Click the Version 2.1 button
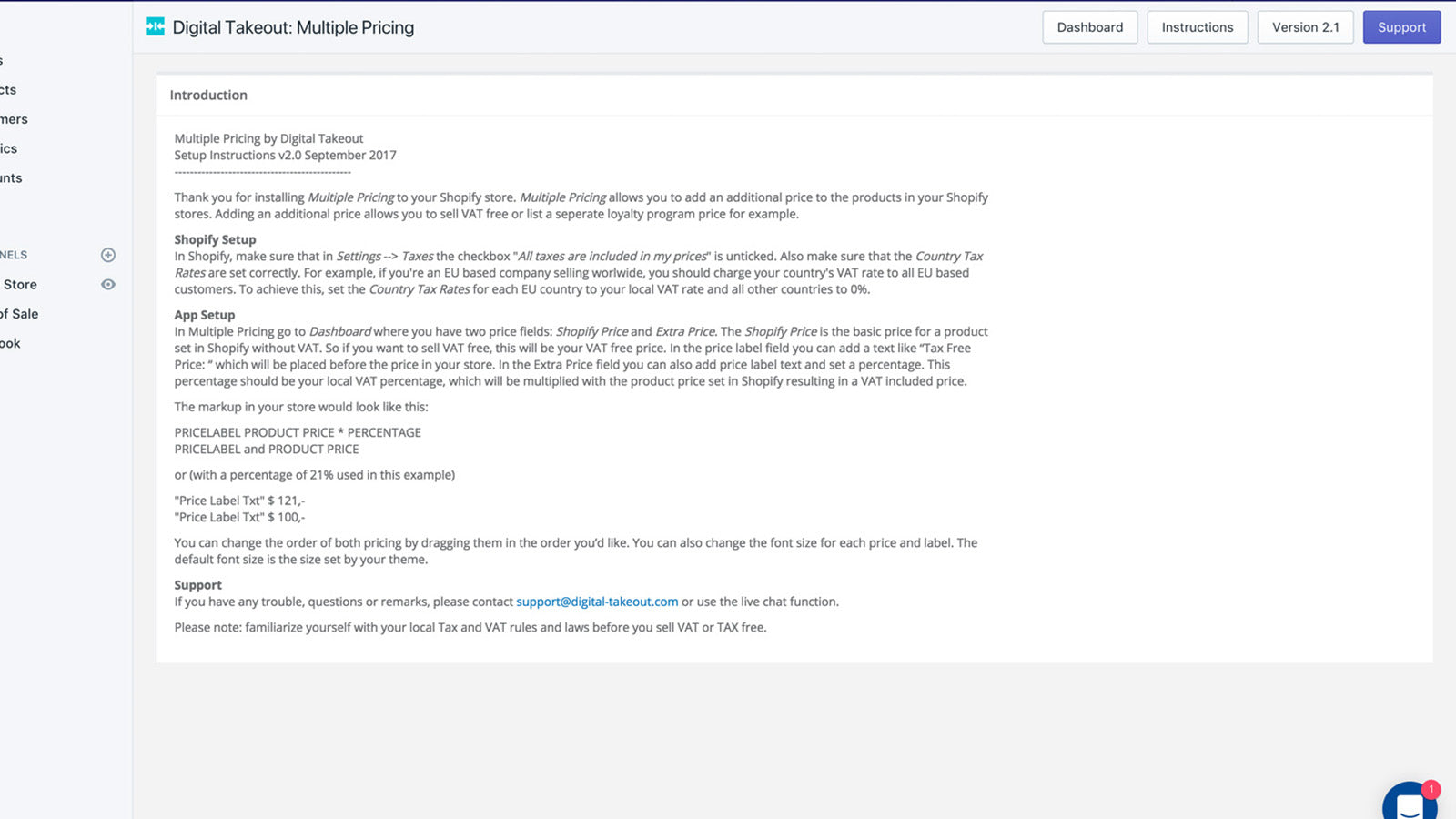Screen dimensions: 1456x819 pyautogui.click(x=1305, y=27)
